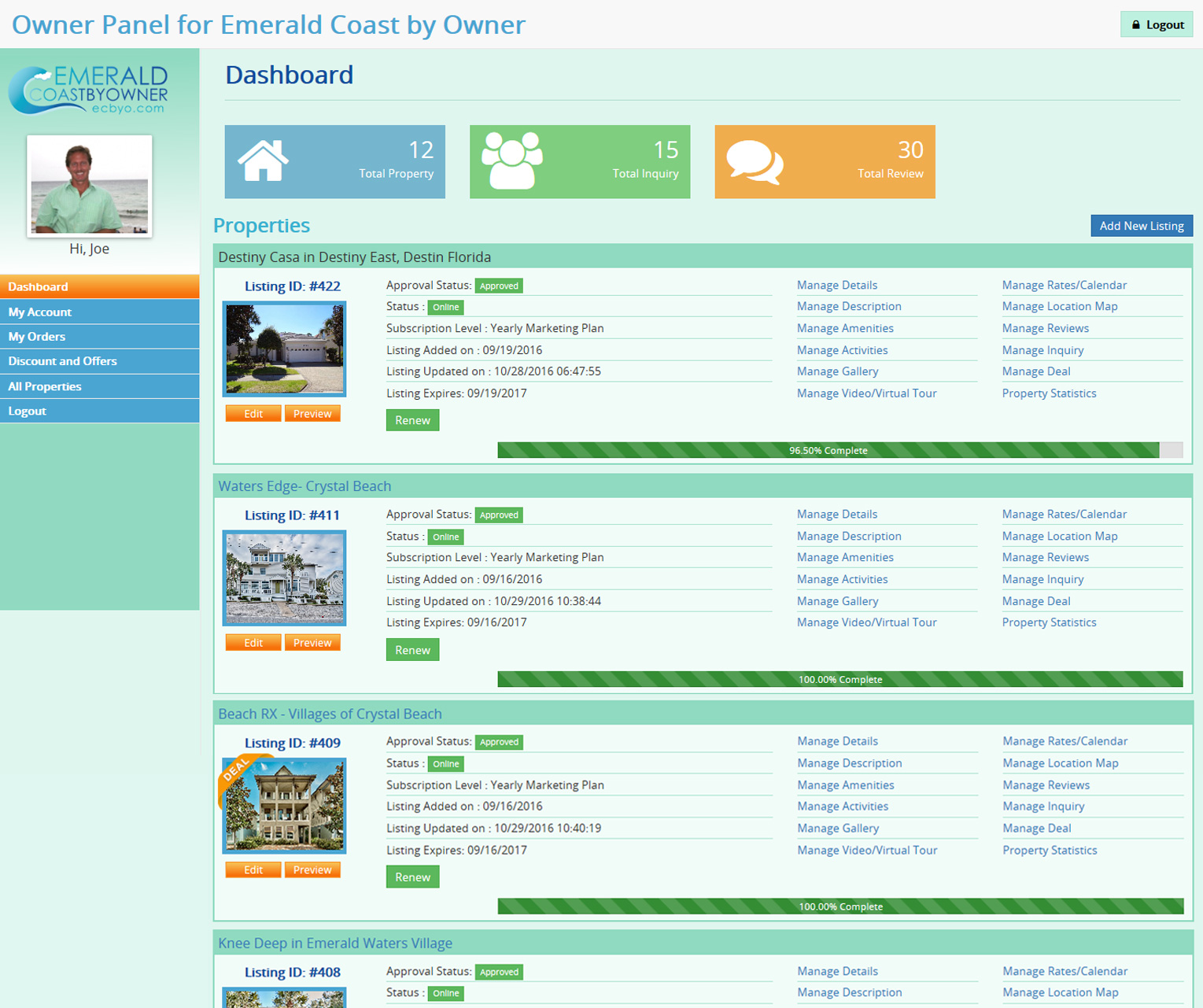Renew the Destiny Casa listing
Image resolution: width=1203 pixels, height=1008 pixels.
413,420
